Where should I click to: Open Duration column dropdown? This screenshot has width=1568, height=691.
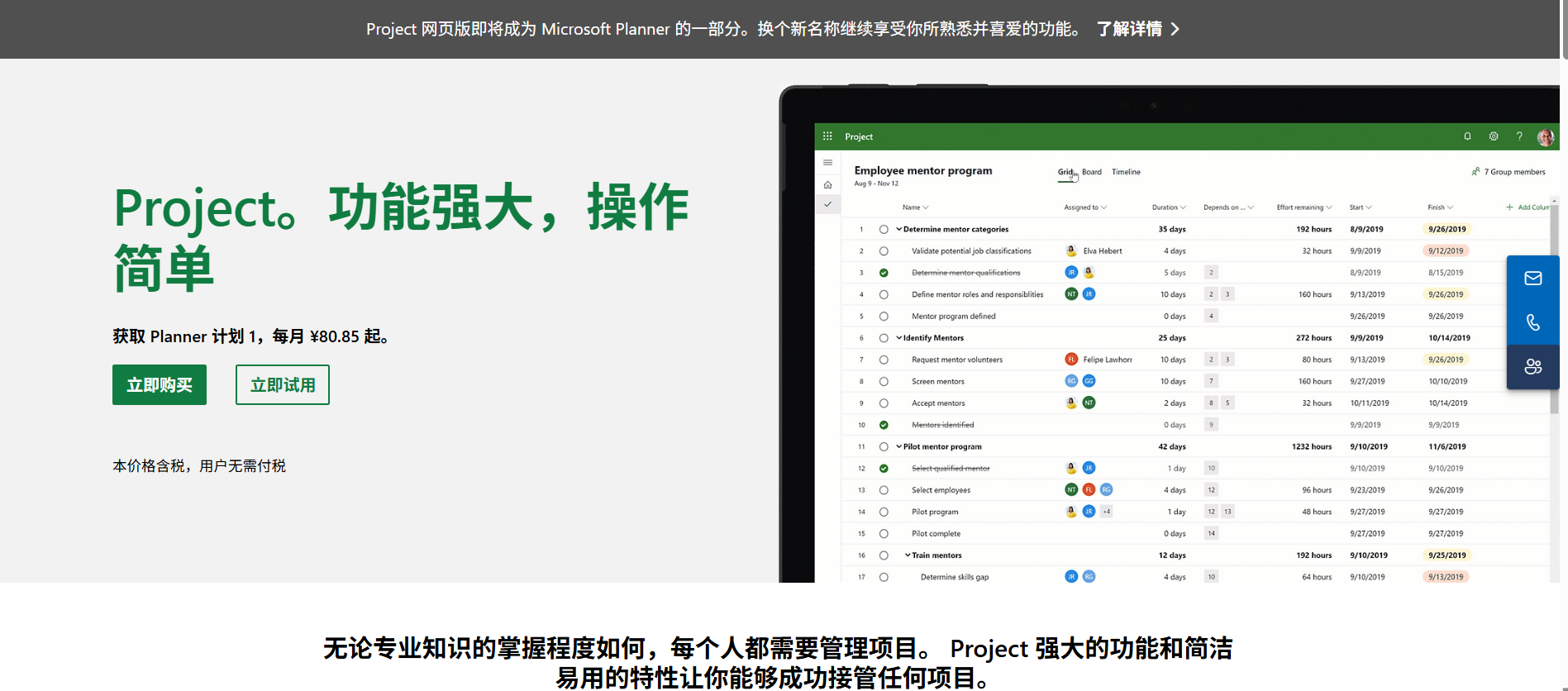click(x=1183, y=207)
